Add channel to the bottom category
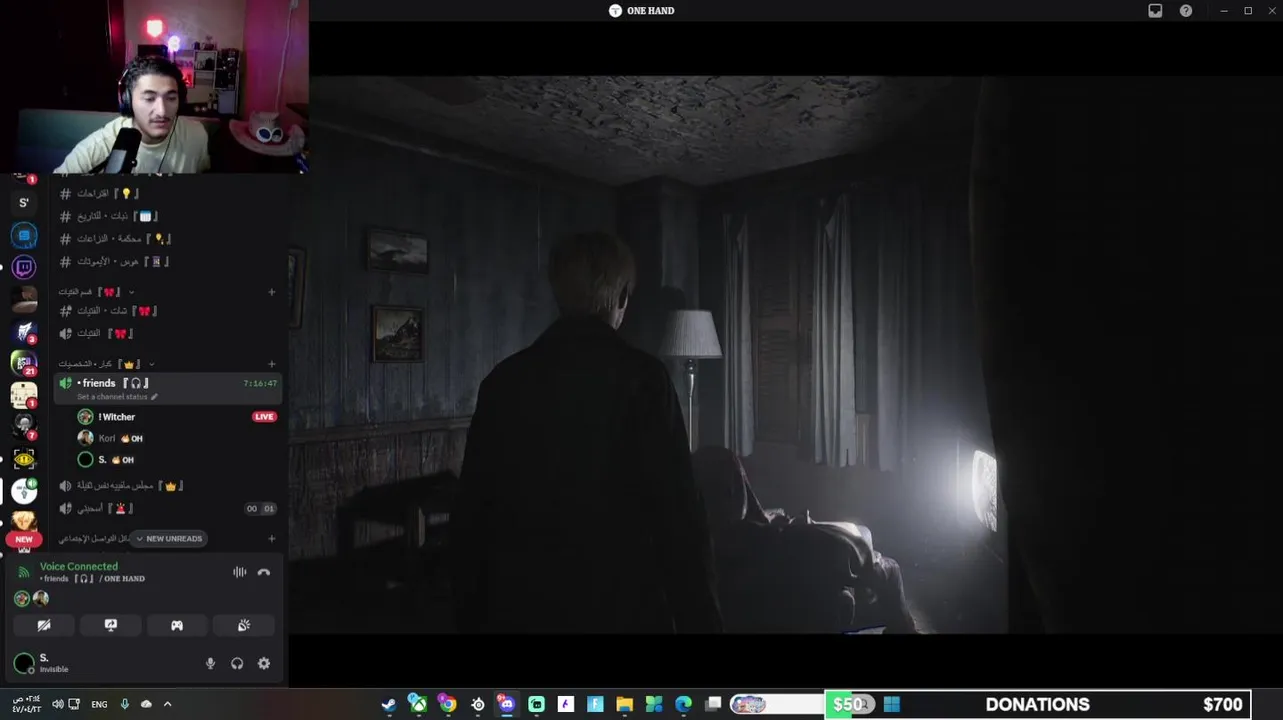Image resolution: width=1283 pixels, height=720 pixels. (271, 538)
